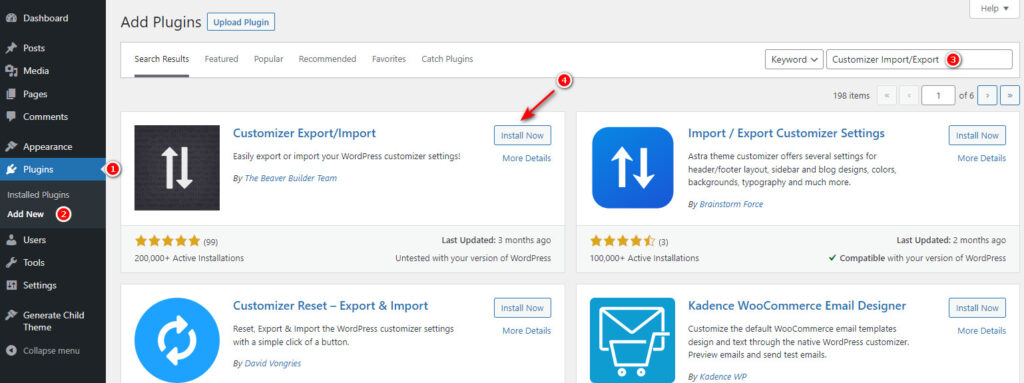Click the Posts pushpin icon
Viewport: 1024px width, 383px height.
pos(10,48)
